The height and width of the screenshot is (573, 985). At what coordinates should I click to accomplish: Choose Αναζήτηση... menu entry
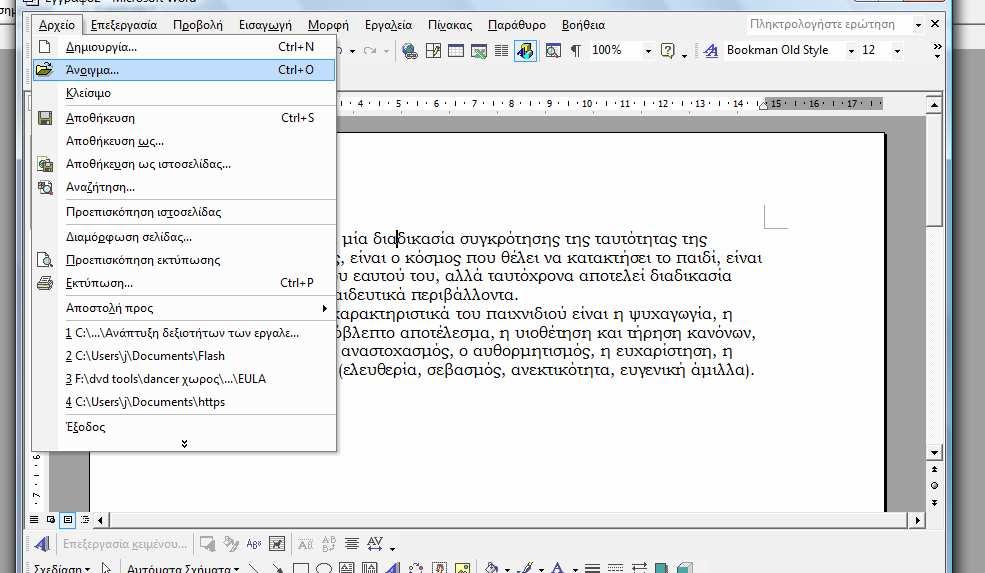(x=184, y=187)
